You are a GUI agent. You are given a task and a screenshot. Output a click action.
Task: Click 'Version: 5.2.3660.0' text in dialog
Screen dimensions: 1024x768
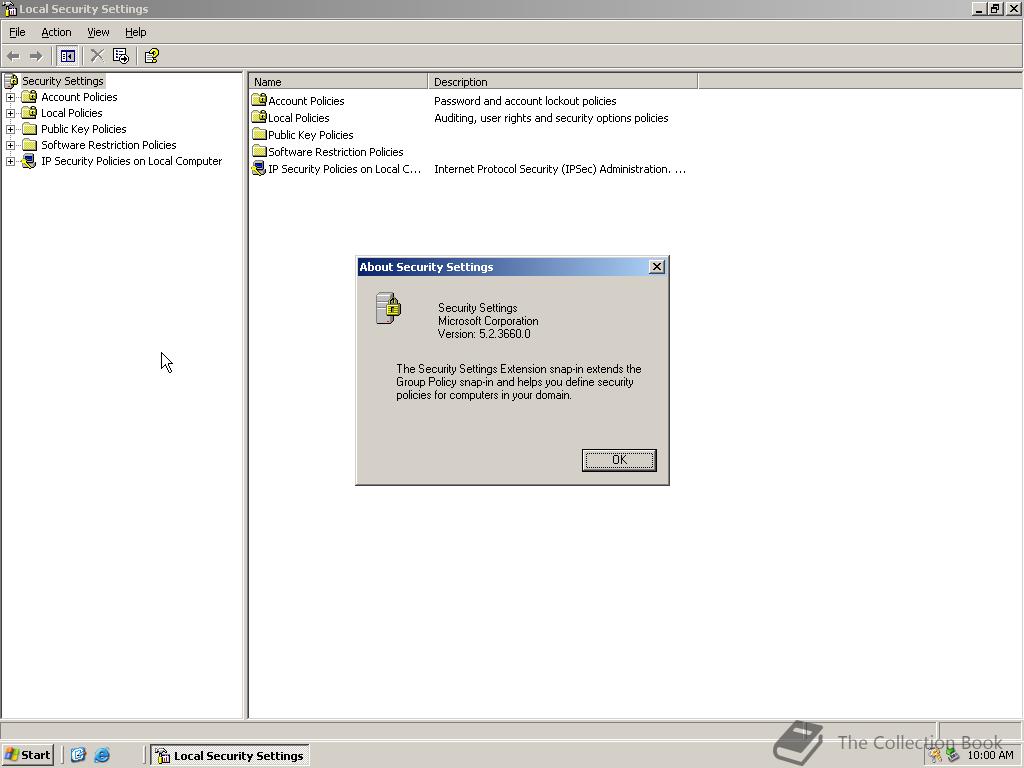tap(484, 334)
